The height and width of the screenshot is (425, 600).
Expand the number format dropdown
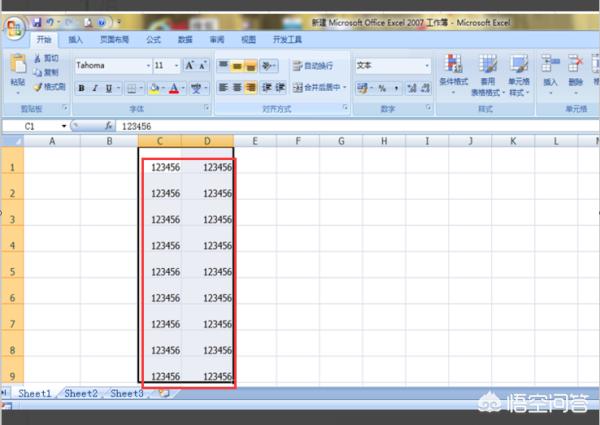(427, 65)
